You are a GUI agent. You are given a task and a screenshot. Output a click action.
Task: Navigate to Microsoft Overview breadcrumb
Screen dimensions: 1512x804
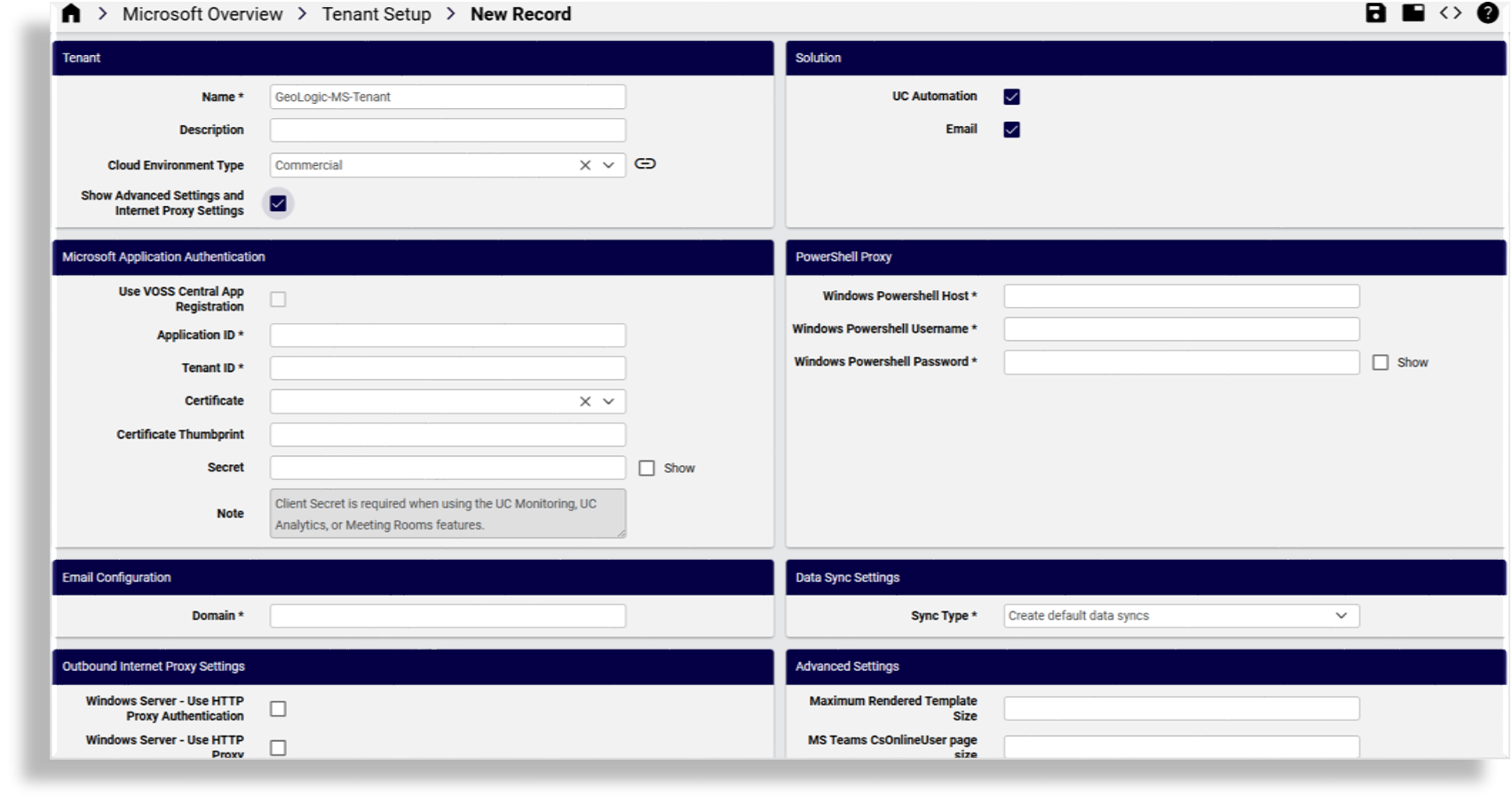point(202,13)
